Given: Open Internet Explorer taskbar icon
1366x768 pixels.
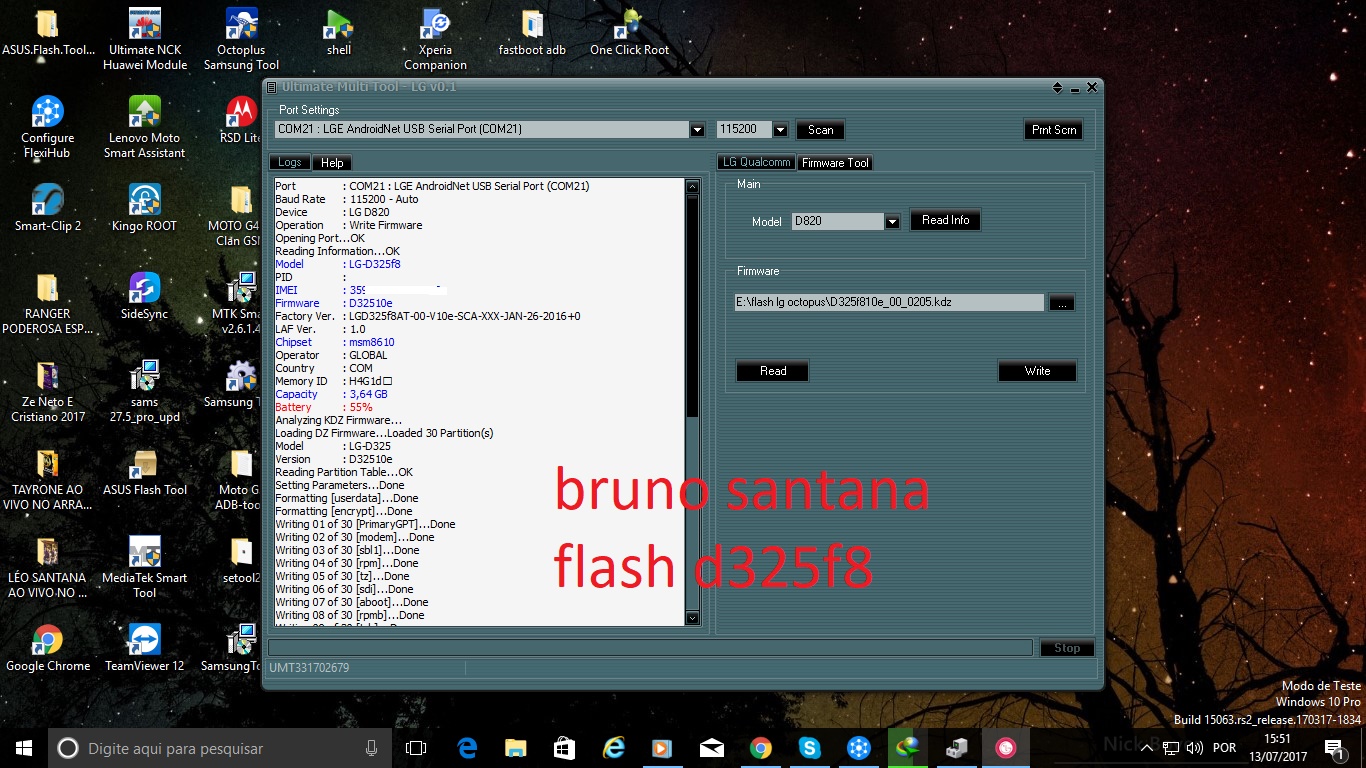Looking at the screenshot, I should point(613,748).
